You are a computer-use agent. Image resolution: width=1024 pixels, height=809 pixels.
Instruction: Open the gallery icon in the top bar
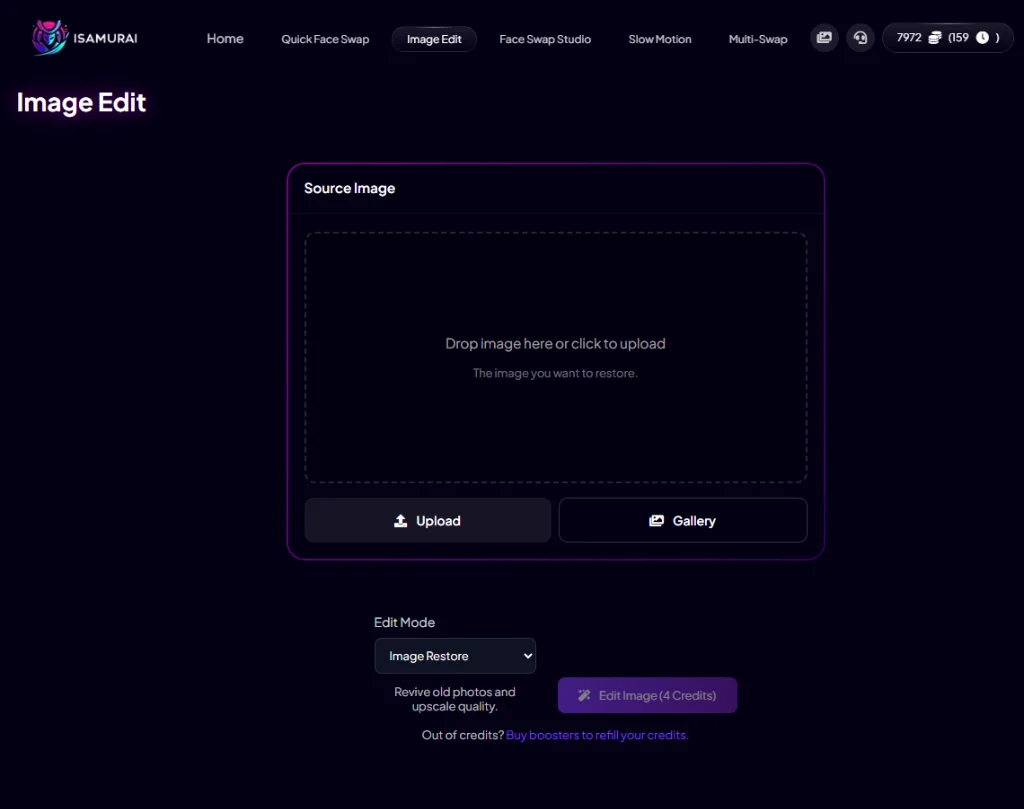[824, 38]
